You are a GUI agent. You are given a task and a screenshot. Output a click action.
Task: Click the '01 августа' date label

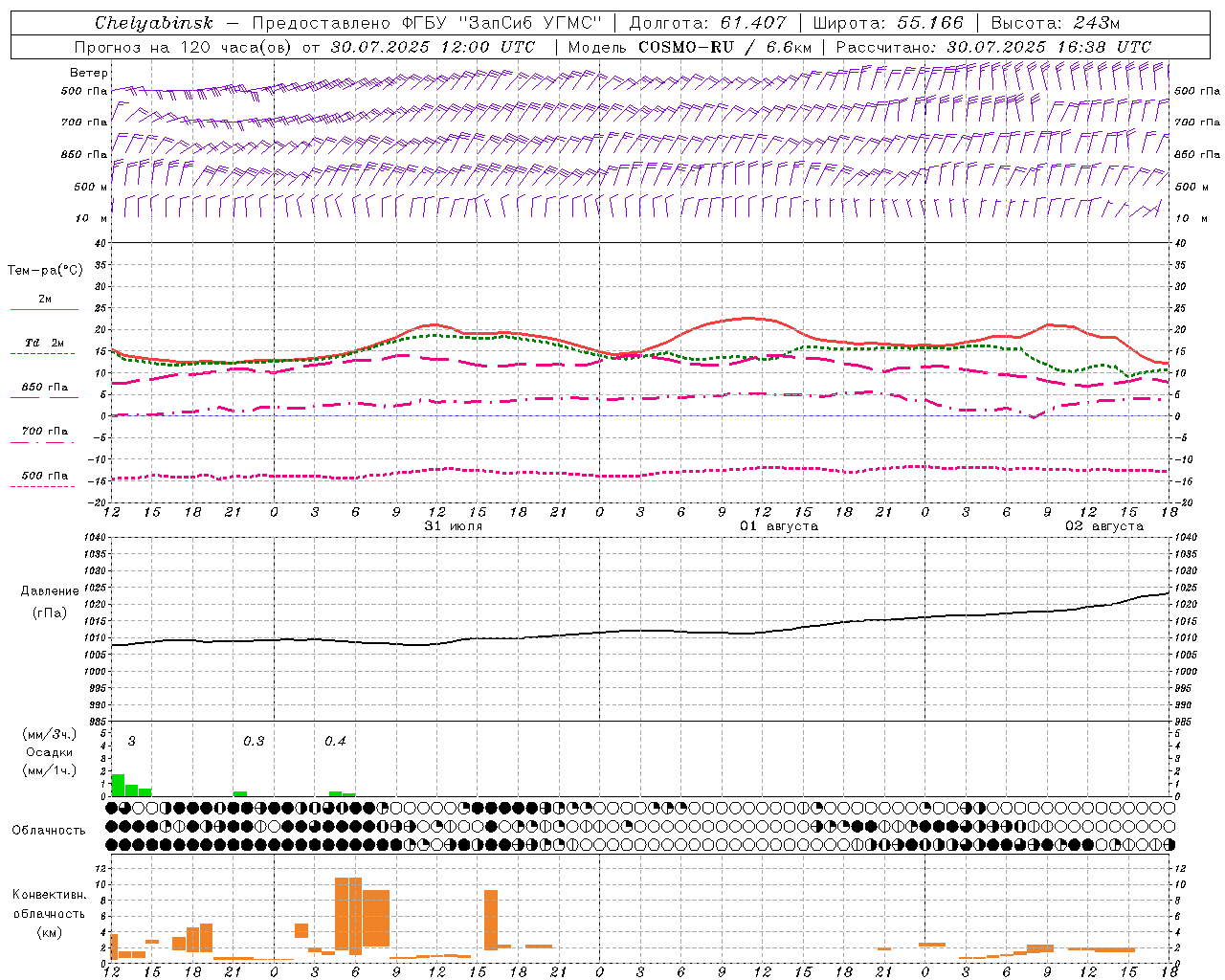coord(778,526)
